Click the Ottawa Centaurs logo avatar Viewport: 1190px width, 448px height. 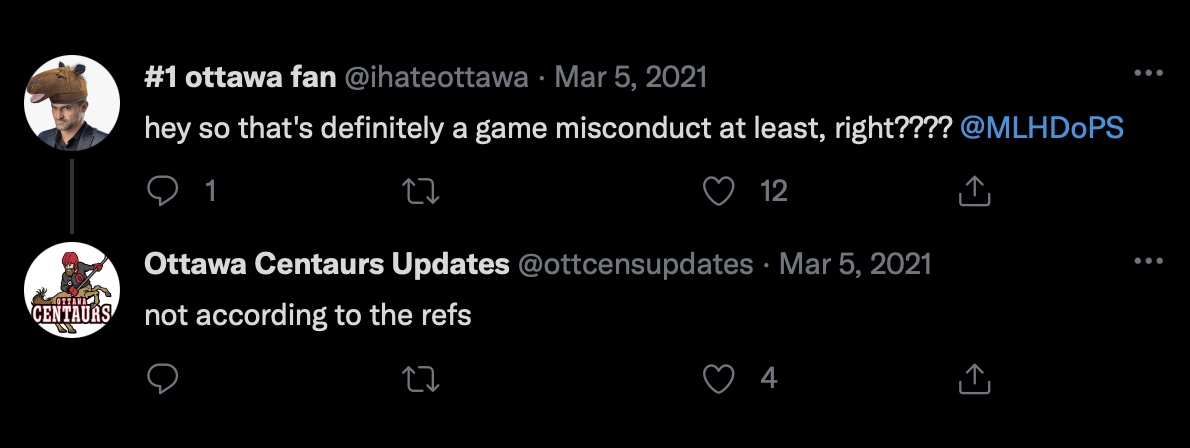[x=72, y=291]
